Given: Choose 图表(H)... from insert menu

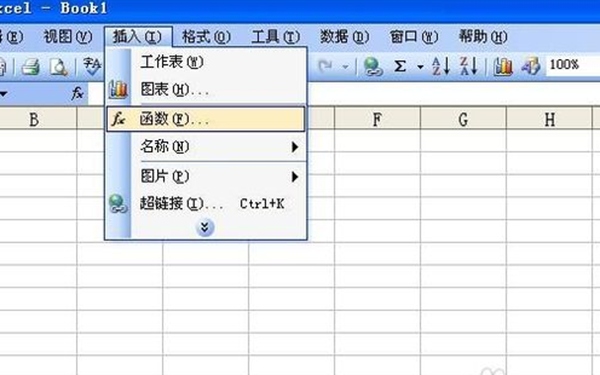Looking at the screenshot, I should point(206,90).
